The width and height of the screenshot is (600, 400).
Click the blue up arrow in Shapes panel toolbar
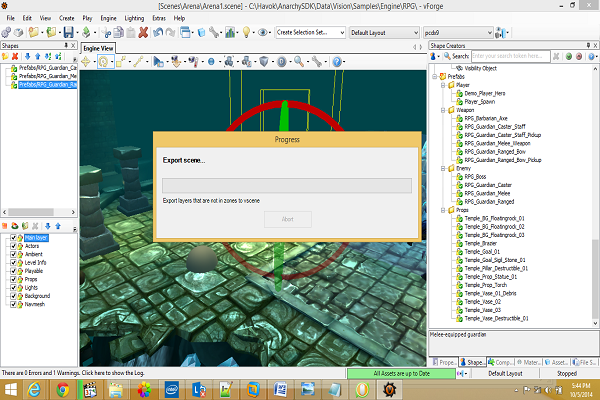point(38,57)
